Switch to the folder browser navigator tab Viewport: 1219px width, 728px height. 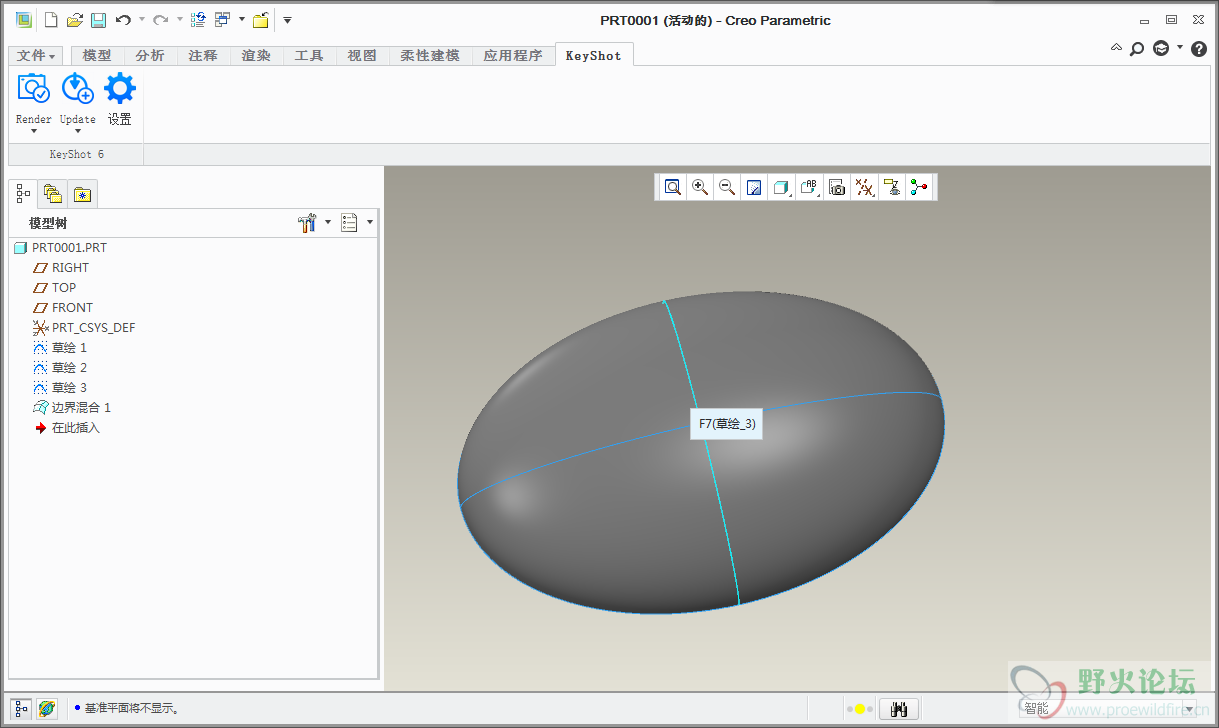click(53, 194)
